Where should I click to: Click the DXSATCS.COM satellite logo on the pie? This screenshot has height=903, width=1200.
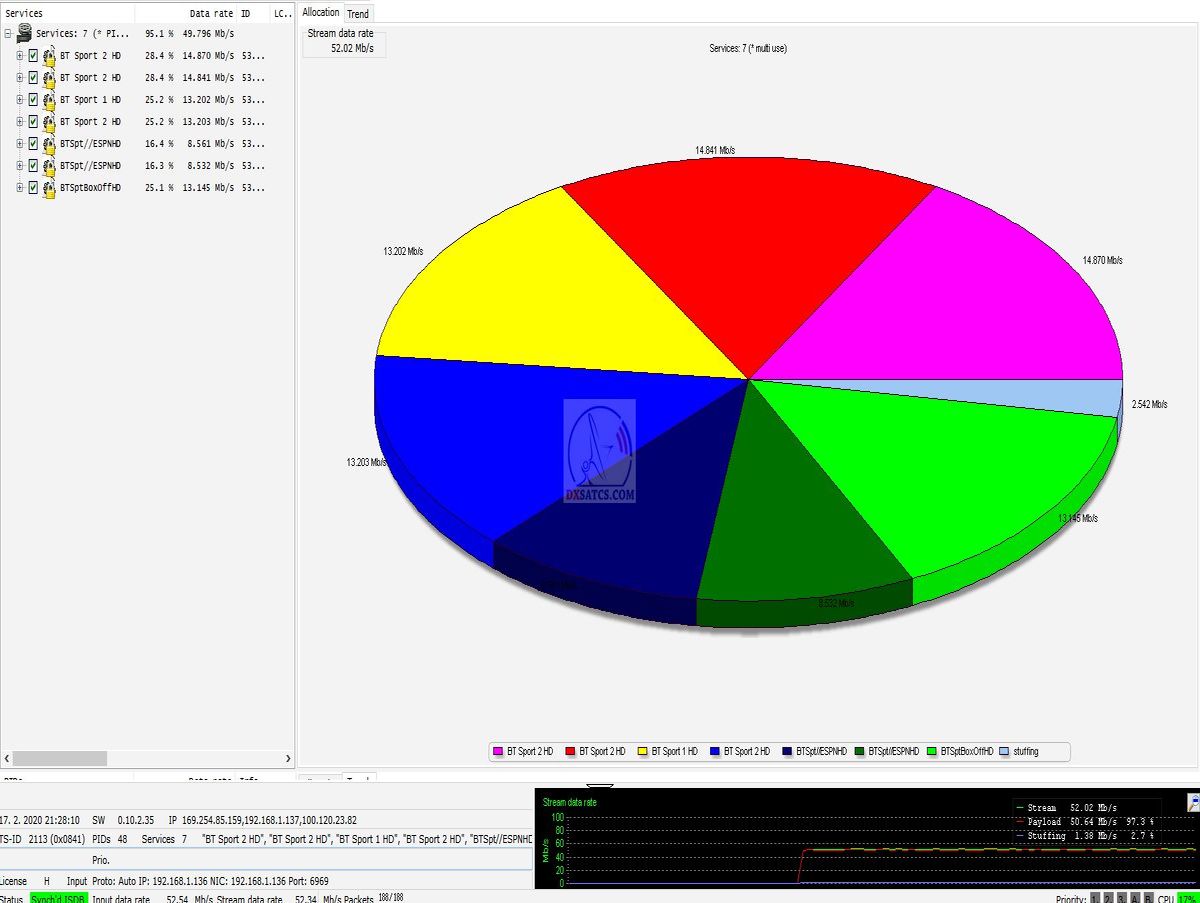pyautogui.click(x=599, y=450)
